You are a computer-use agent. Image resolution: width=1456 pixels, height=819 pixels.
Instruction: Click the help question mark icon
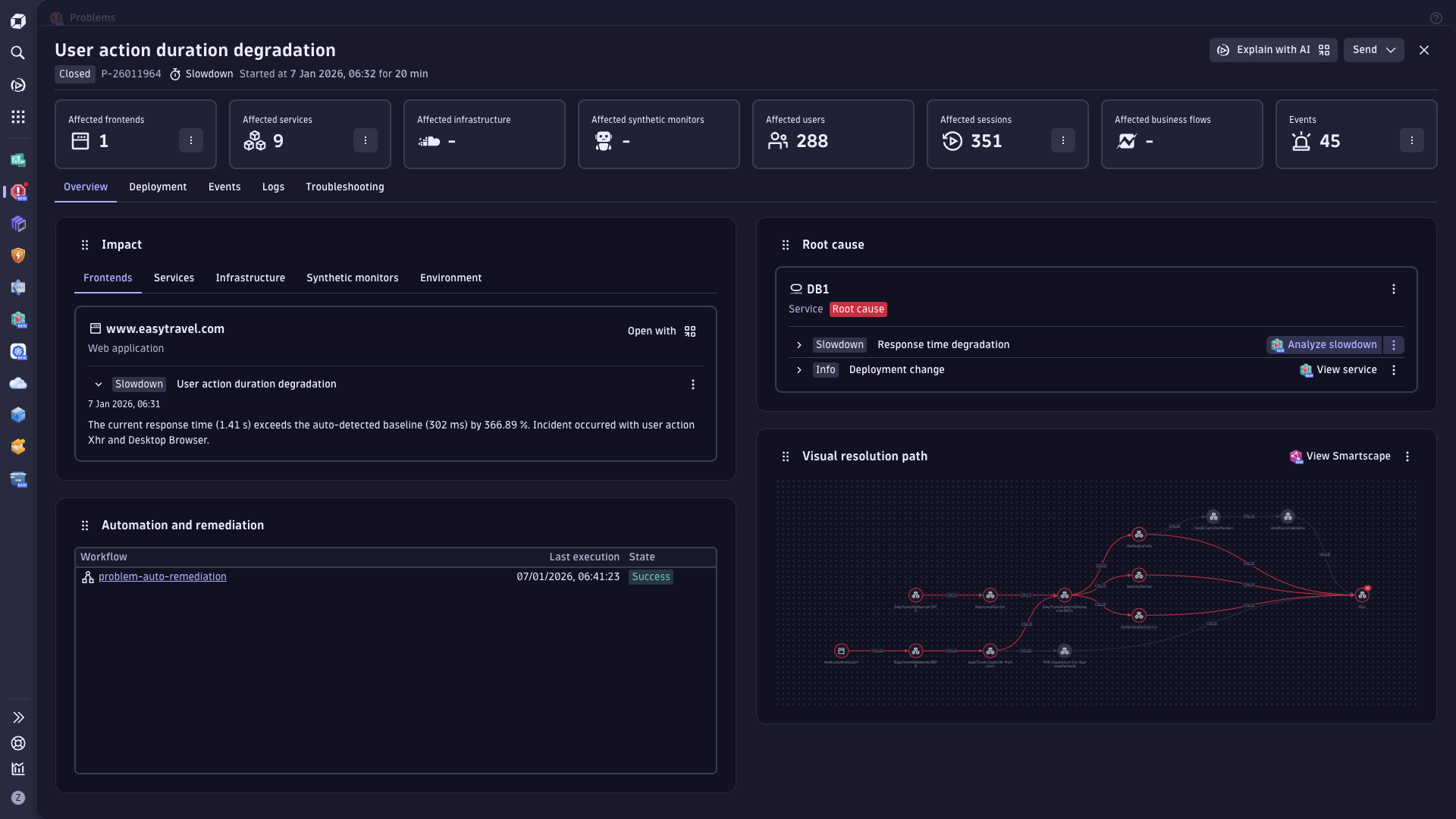1436,18
